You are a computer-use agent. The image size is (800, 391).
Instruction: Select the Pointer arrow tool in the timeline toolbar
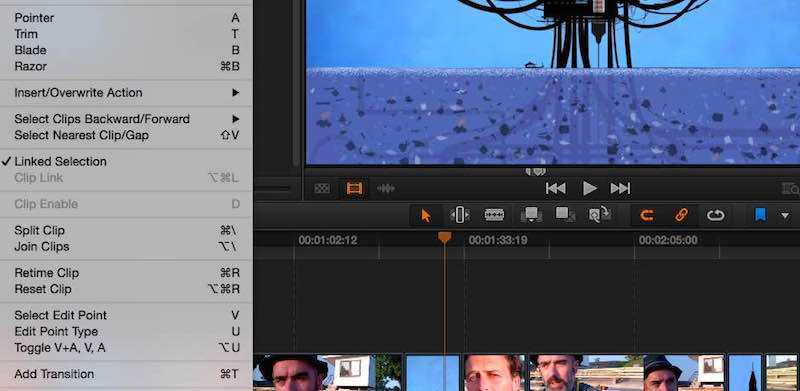(x=426, y=215)
